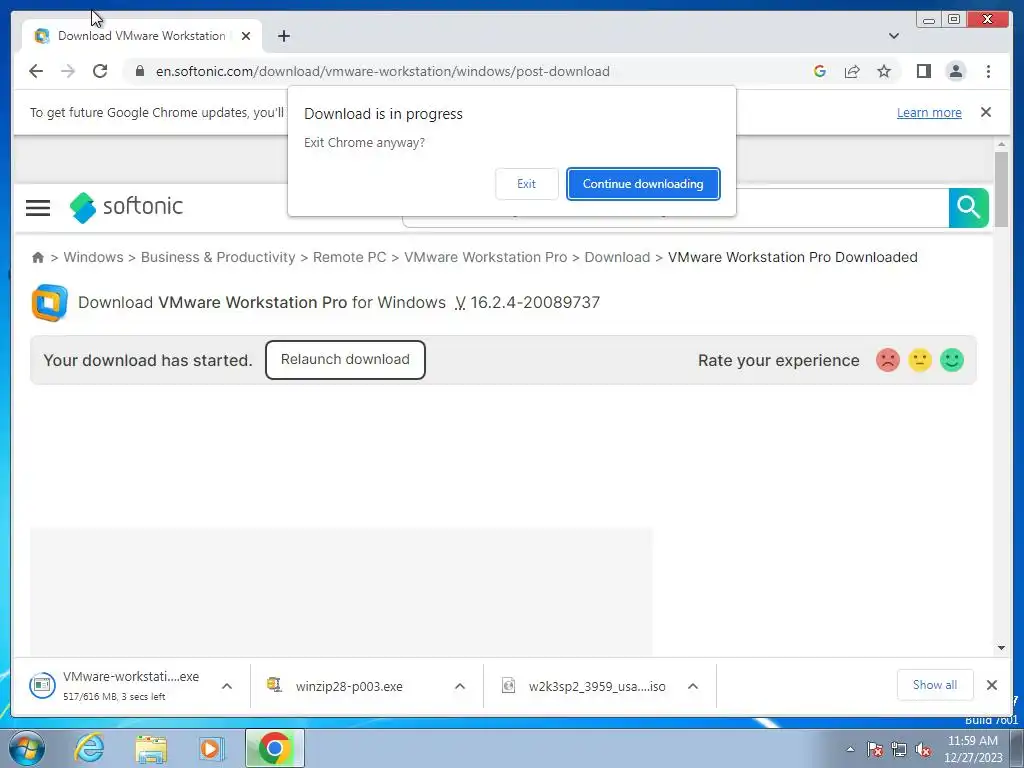Open the tab search chevron
Image resolution: width=1024 pixels, height=768 pixels.
coord(893,36)
